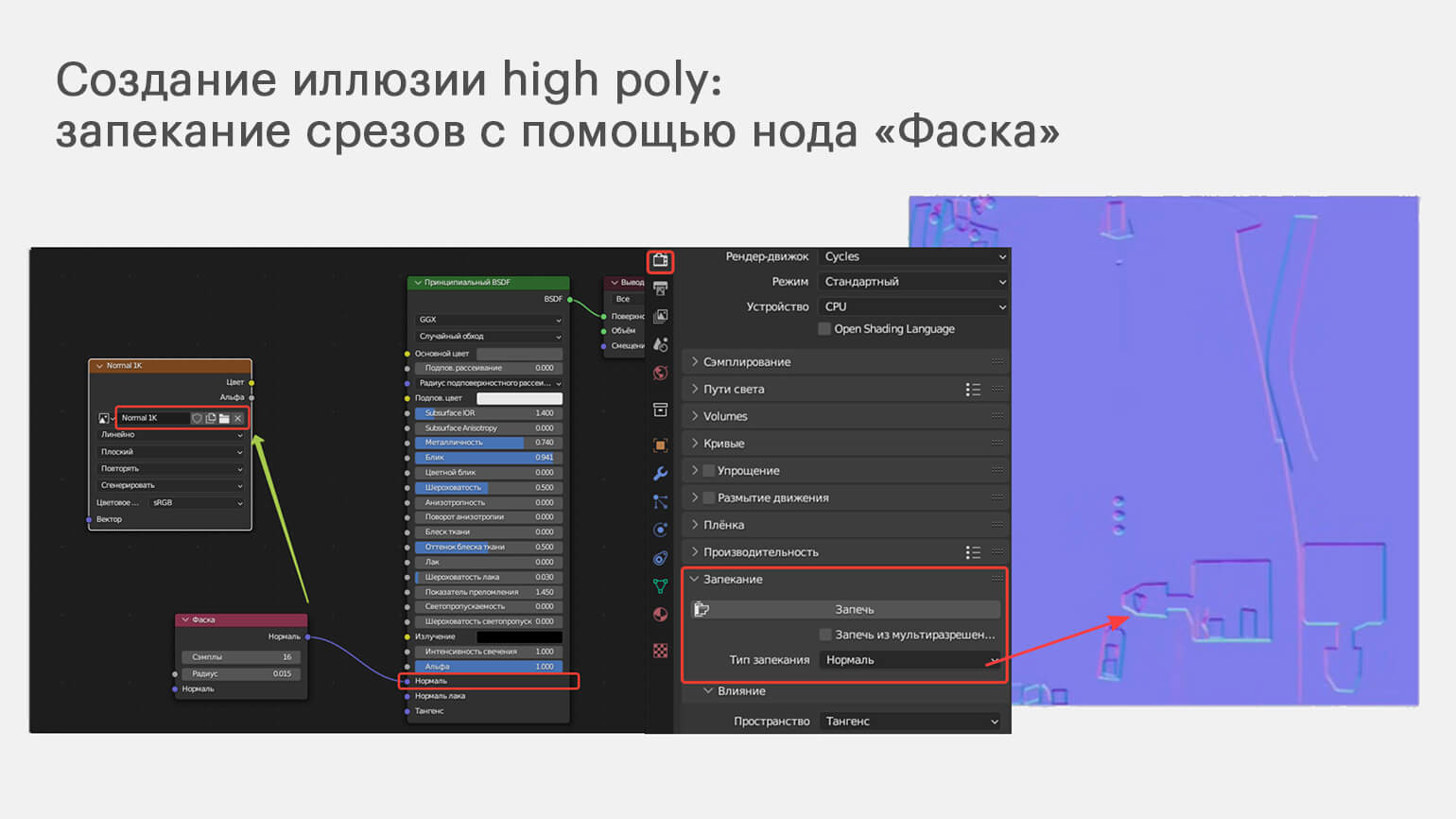The image size is (1456, 819).
Task: Open the Texture properties checker icon
Action: pyautogui.click(x=660, y=650)
